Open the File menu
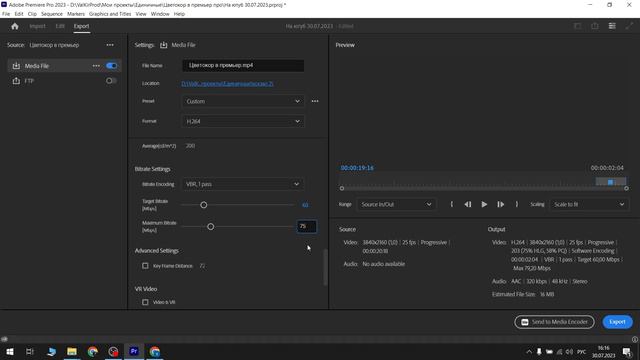 (x=6, y=14)
